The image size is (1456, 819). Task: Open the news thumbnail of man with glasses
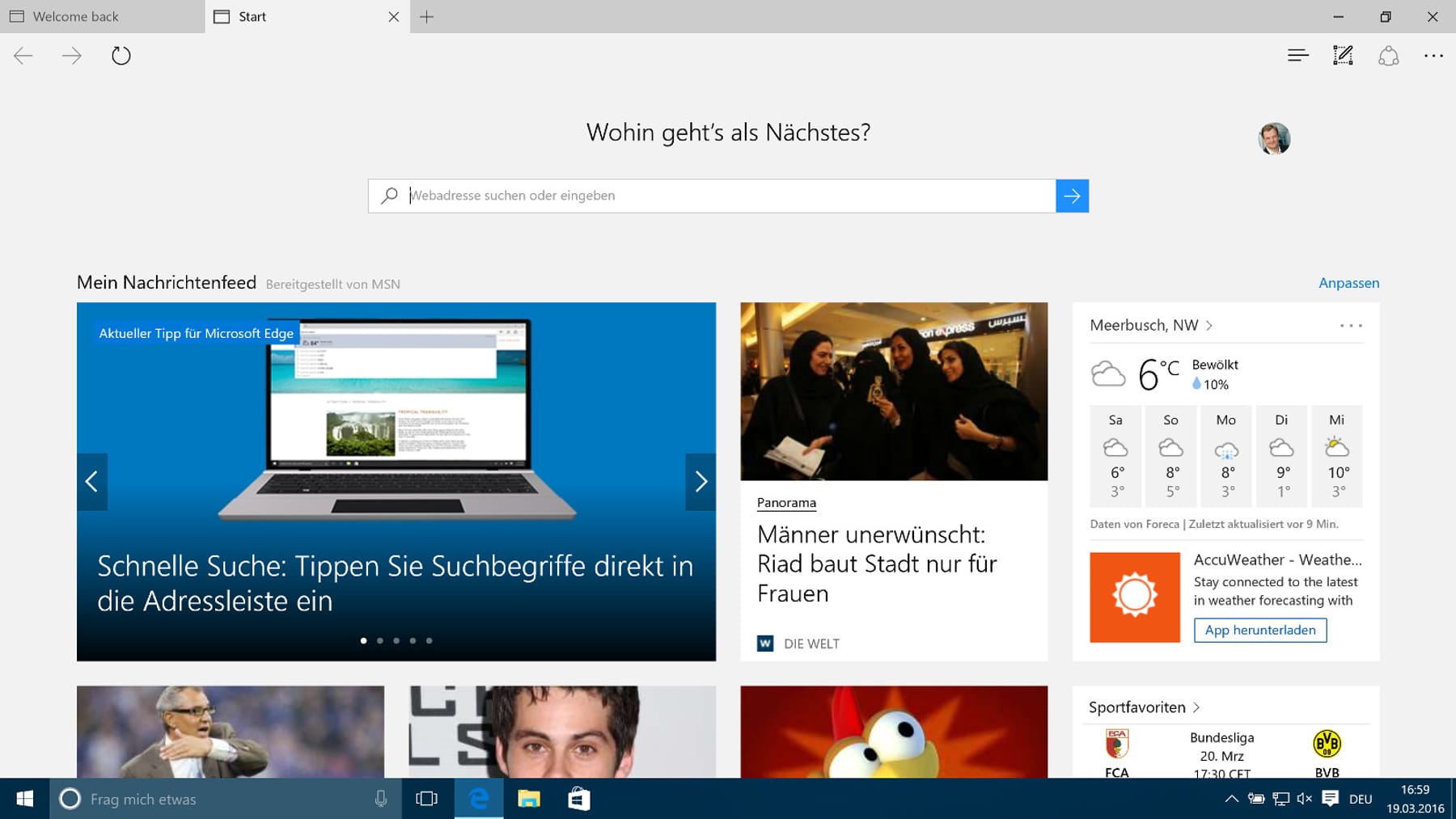(231, 732)
